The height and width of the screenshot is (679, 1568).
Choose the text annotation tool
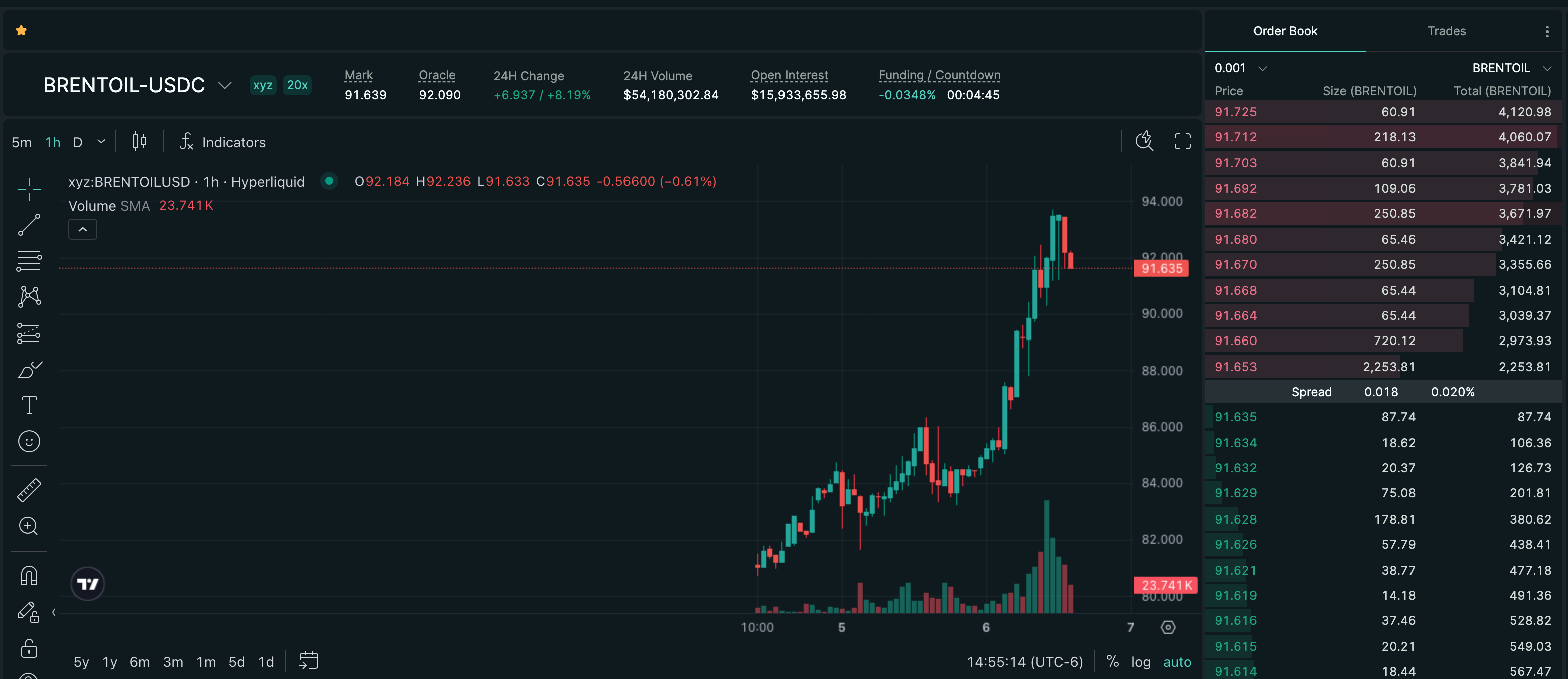[29, 405]
